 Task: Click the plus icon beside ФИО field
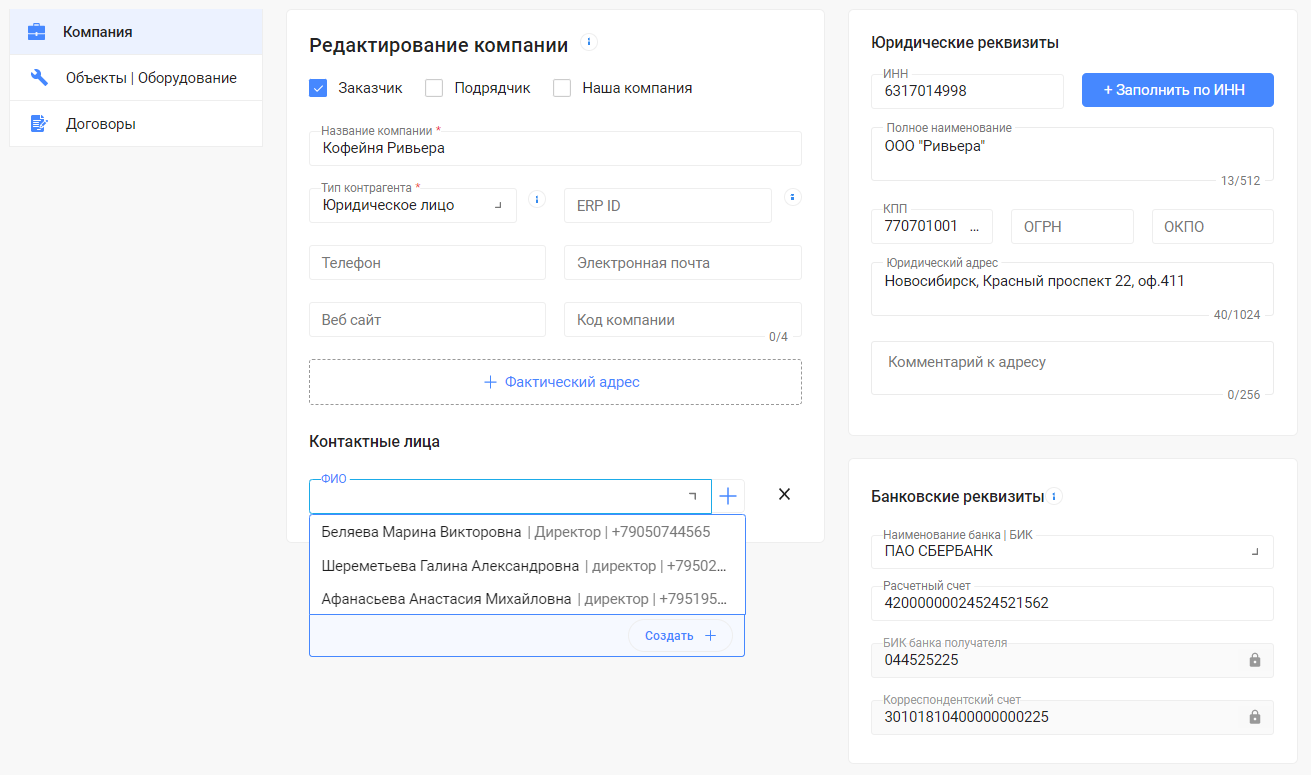click(728, 495)
